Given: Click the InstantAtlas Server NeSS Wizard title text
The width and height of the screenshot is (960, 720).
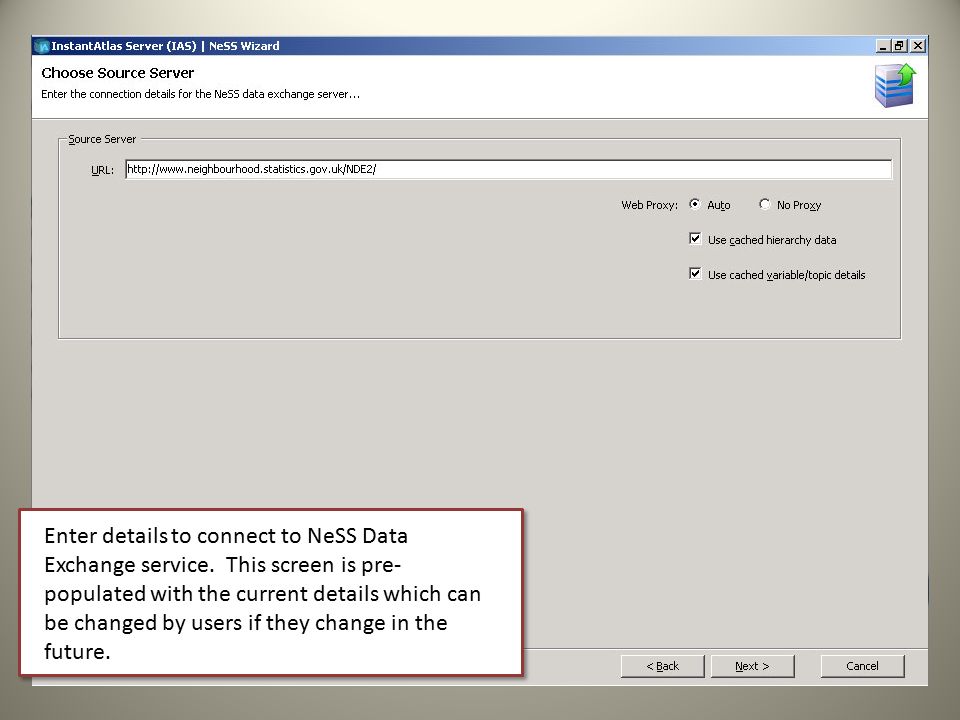Looking at the screenshot, I should (x=165, y=46).
